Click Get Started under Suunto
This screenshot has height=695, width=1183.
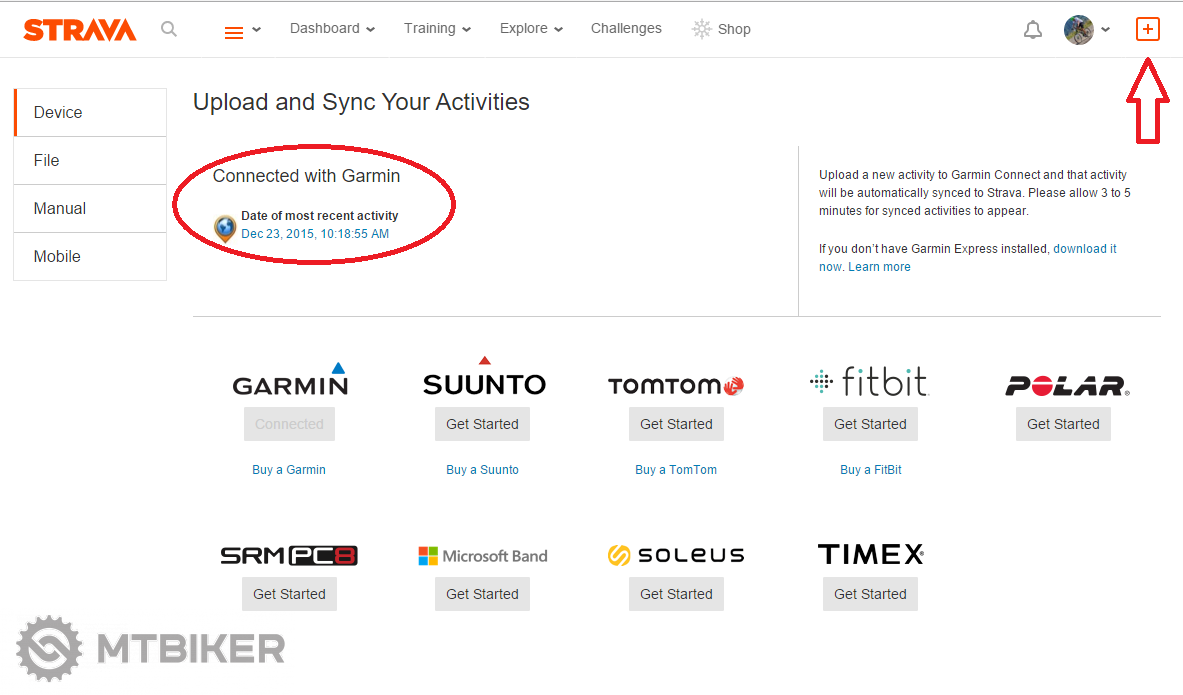click(482, 424)
